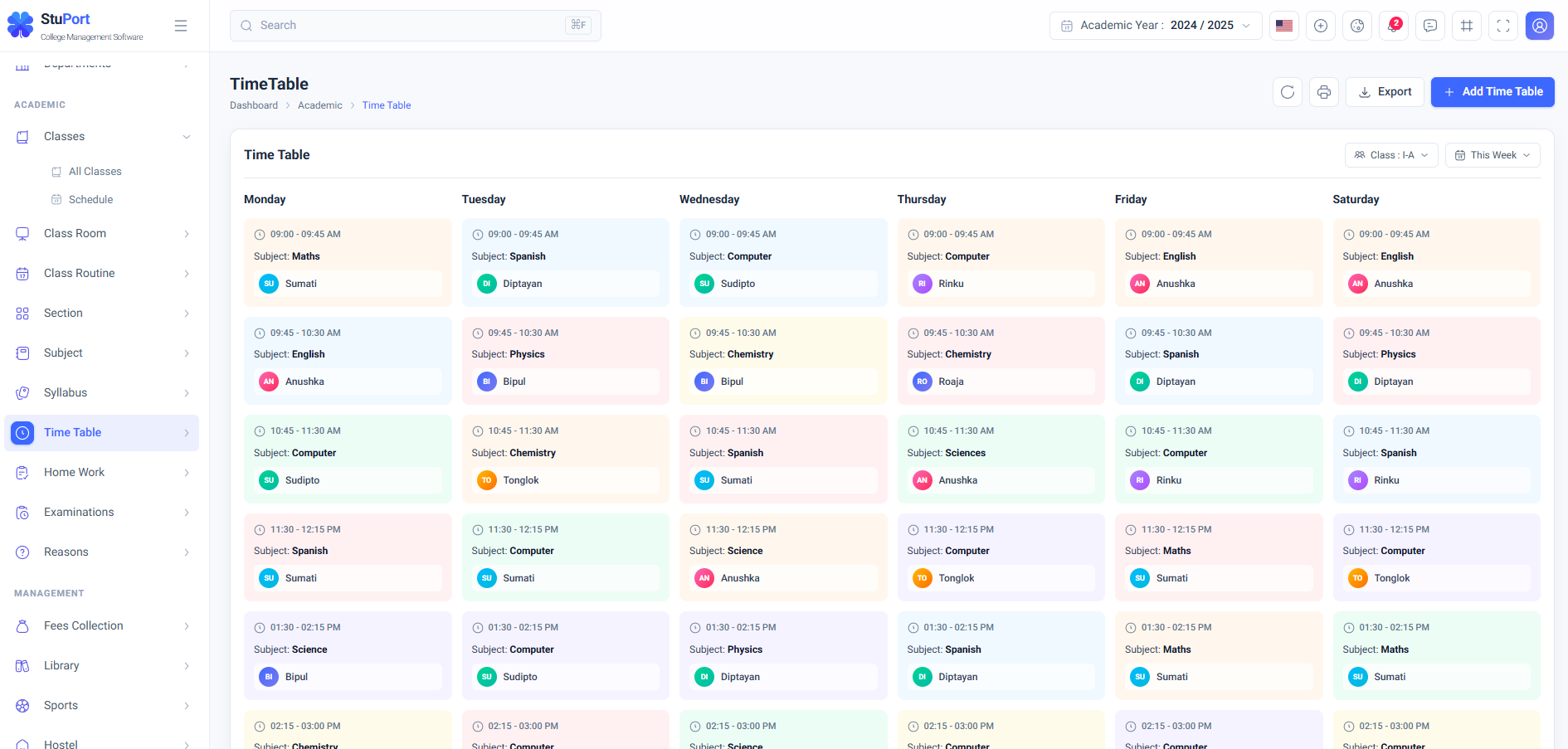Image resolution: width=1568 pixels, height=749 pixels.
Task: Expand the Examinations chevron
Action: tap(187, 513)
